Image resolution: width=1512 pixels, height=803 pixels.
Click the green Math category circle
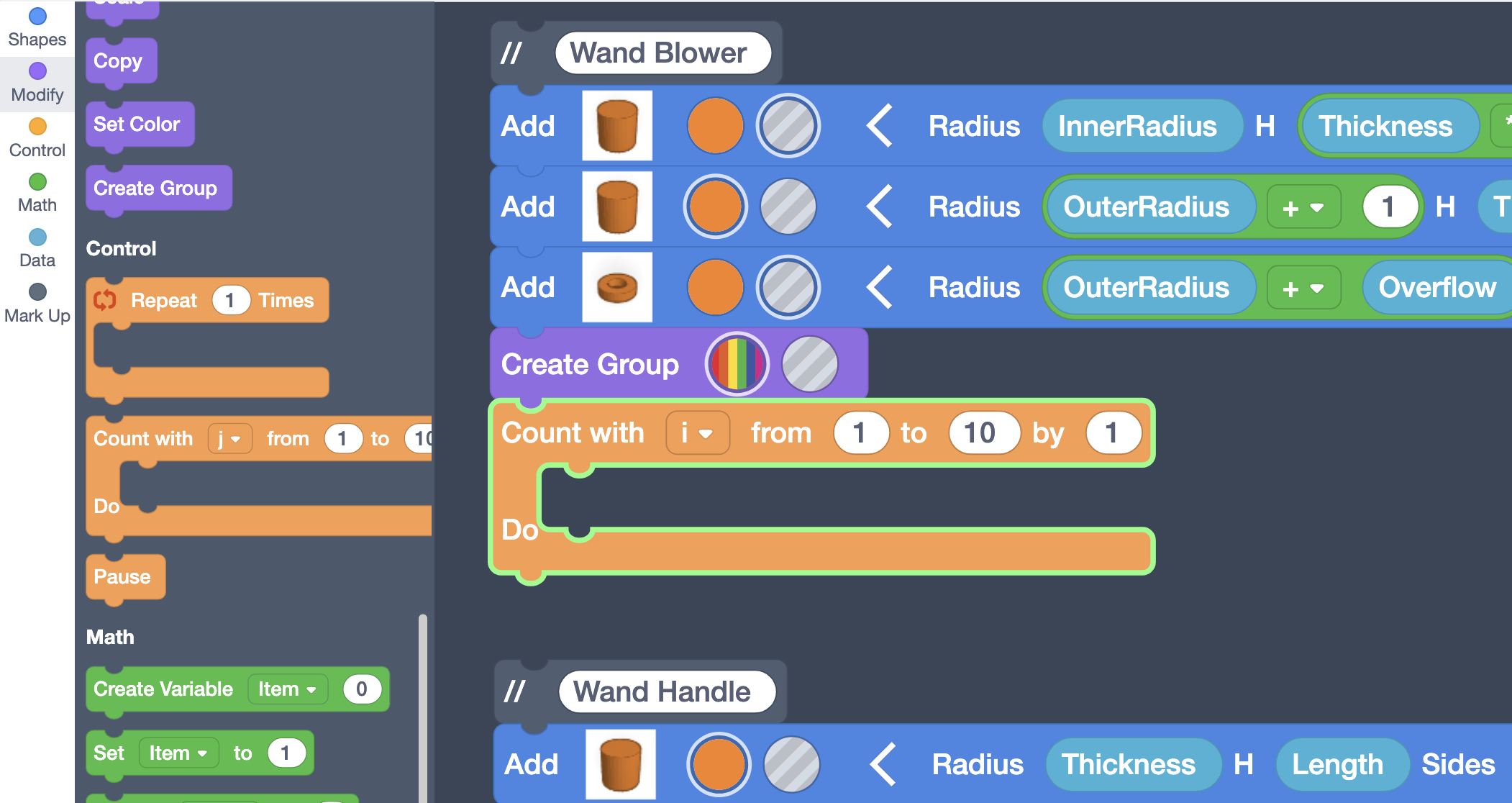point(37,181)
